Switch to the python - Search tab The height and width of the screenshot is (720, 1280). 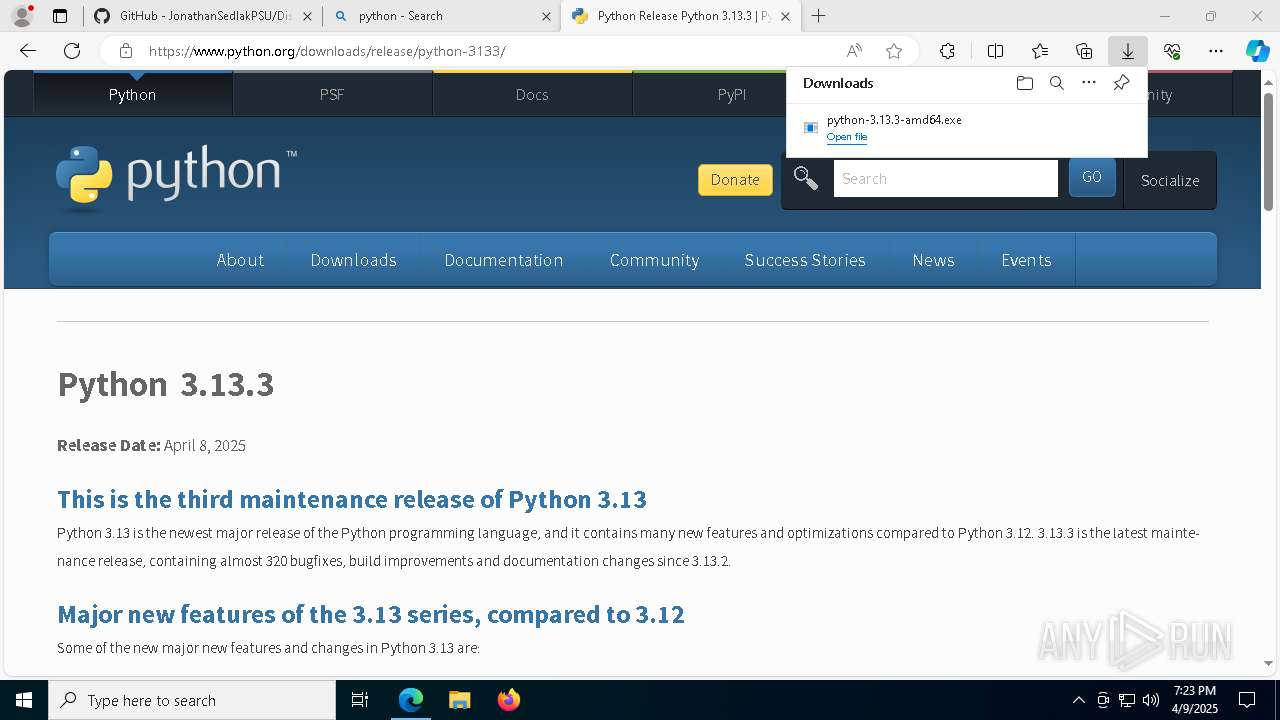pyautogui.click(x=444, y=16)
